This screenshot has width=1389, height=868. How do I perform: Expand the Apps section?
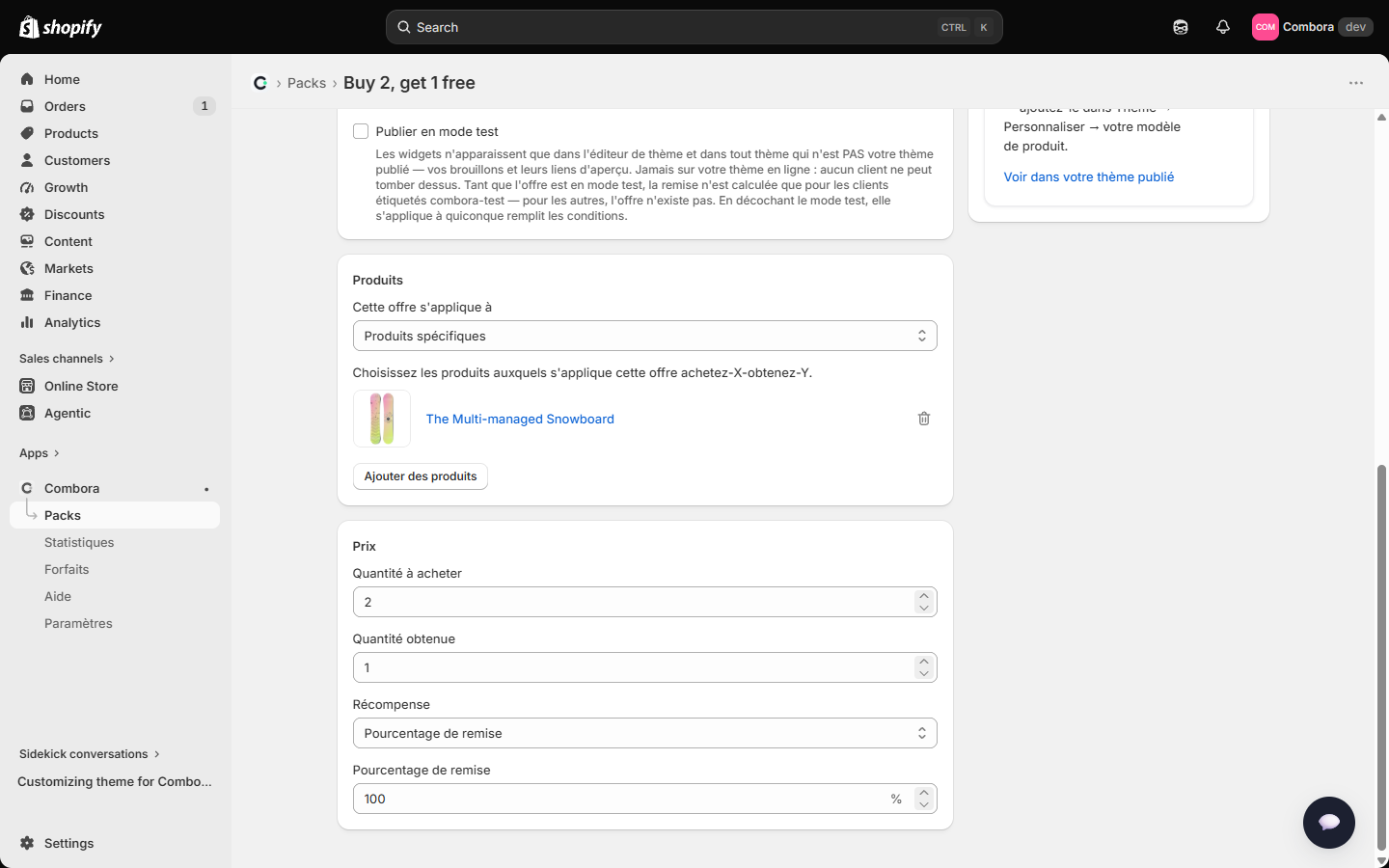[x=40, y=453]
